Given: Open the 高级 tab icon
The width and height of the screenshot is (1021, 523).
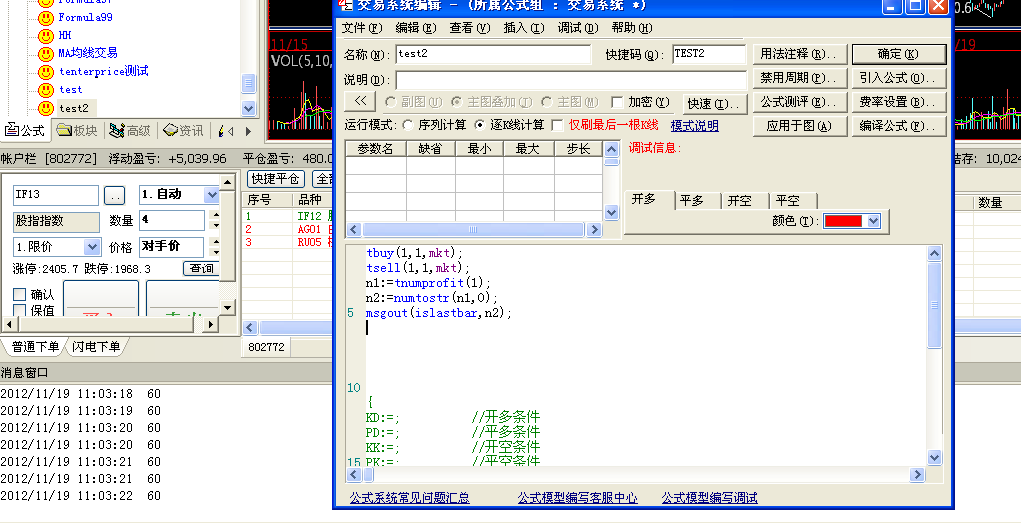Looking at the screenshot, I should tap(117, 131).
